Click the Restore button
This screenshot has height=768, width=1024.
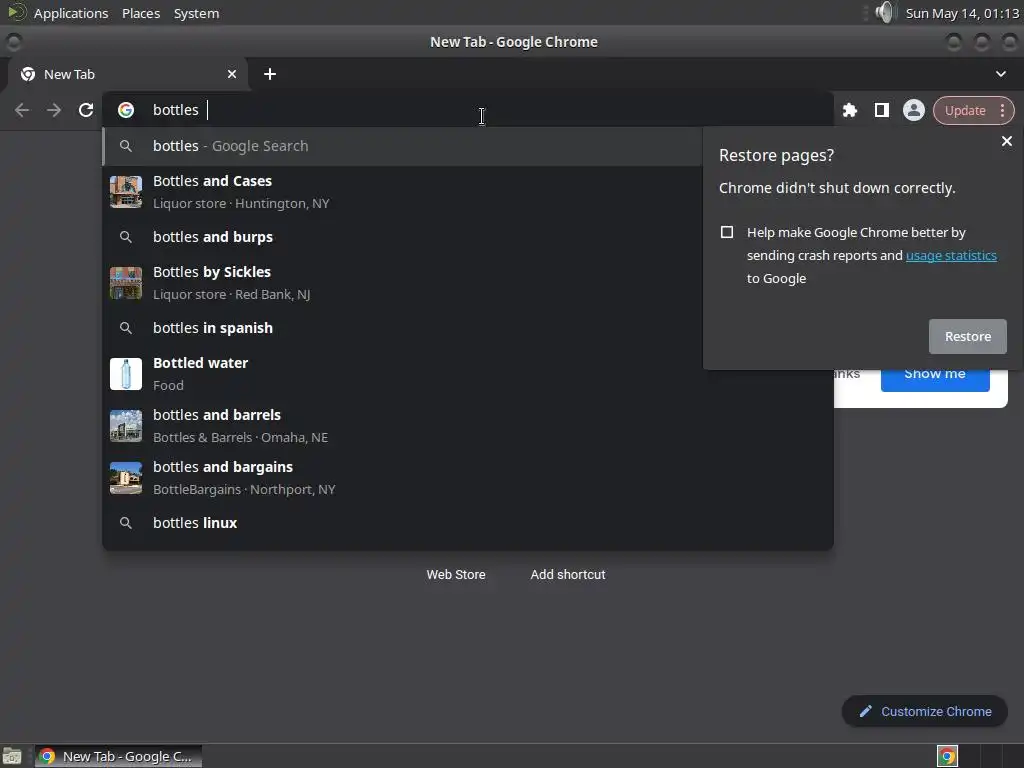pos(968,336)
